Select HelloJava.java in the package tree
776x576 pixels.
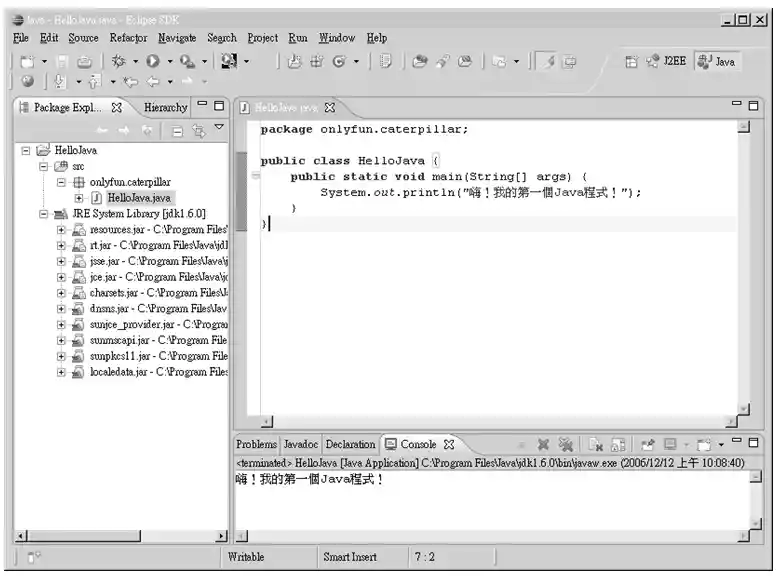click(x=139, y=198)
